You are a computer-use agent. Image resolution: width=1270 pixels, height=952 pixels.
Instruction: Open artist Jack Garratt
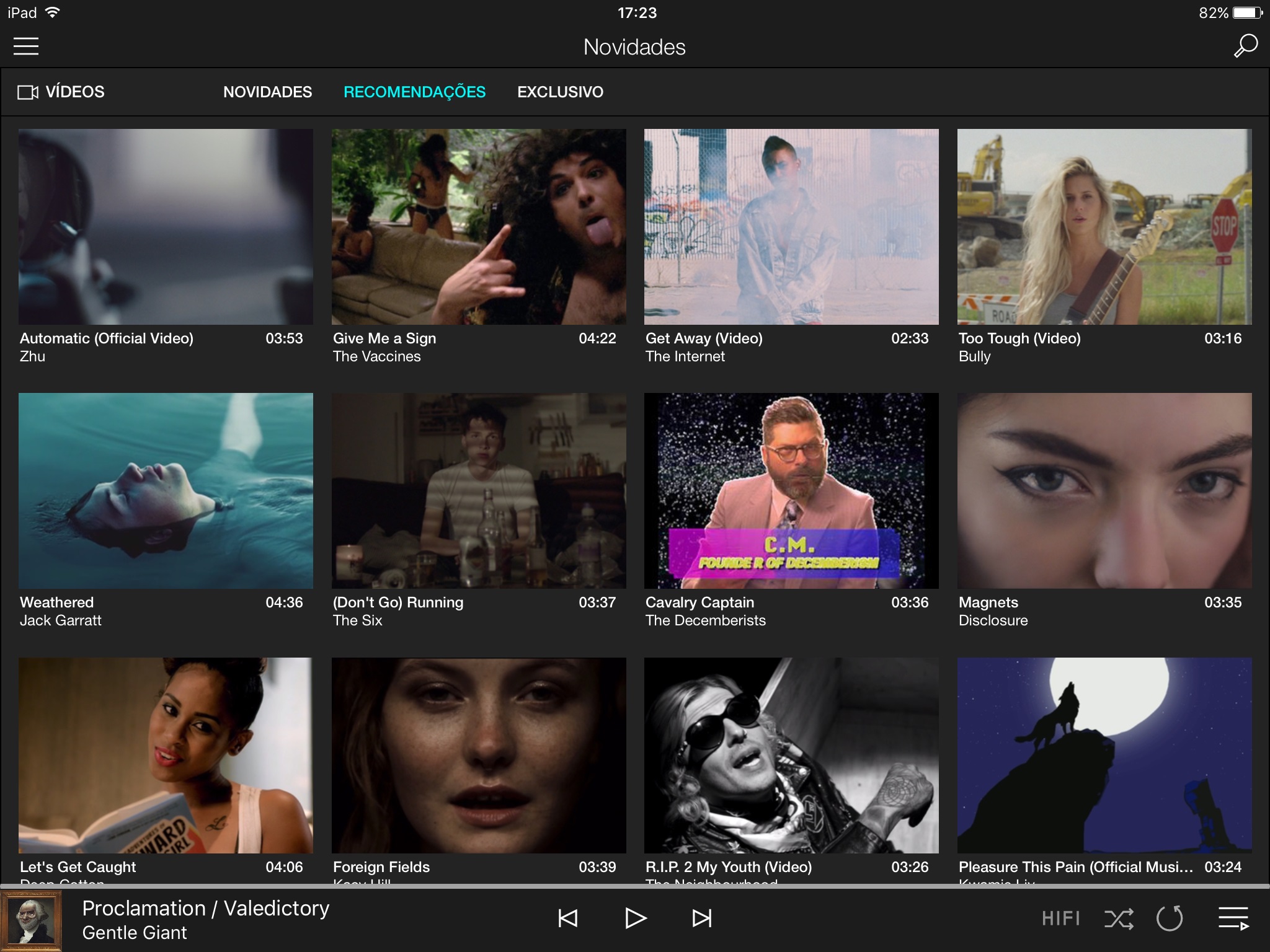pyautogui.click(x=61, y=620)
